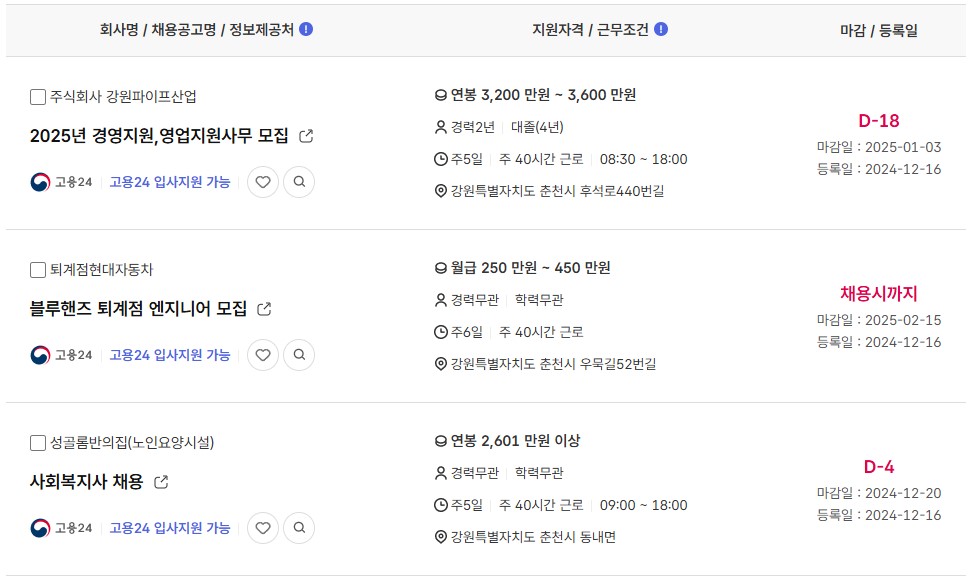
Task: Click the heart icon for 강원파이프산업 posting
Action: [x=263, y=182]
